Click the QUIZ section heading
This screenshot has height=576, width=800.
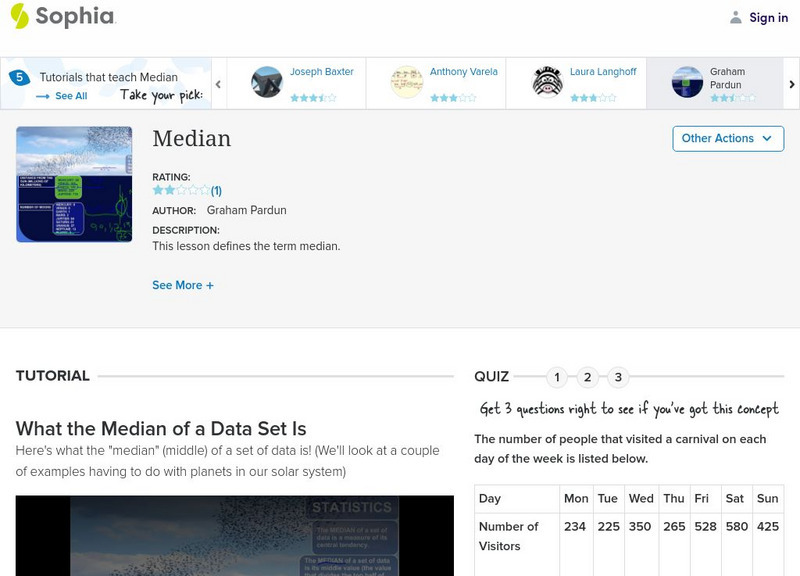pyautogui.click(x=491, y=377)
